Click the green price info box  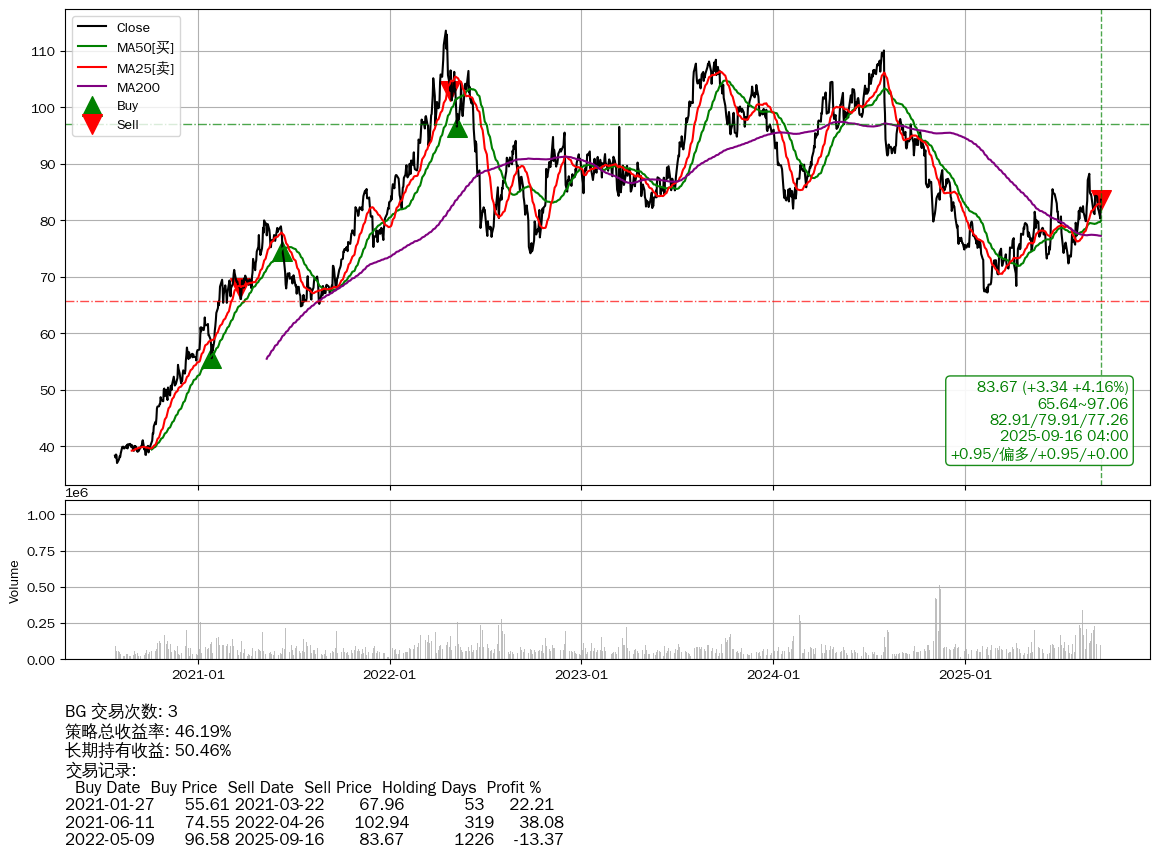coord(1039,420)
